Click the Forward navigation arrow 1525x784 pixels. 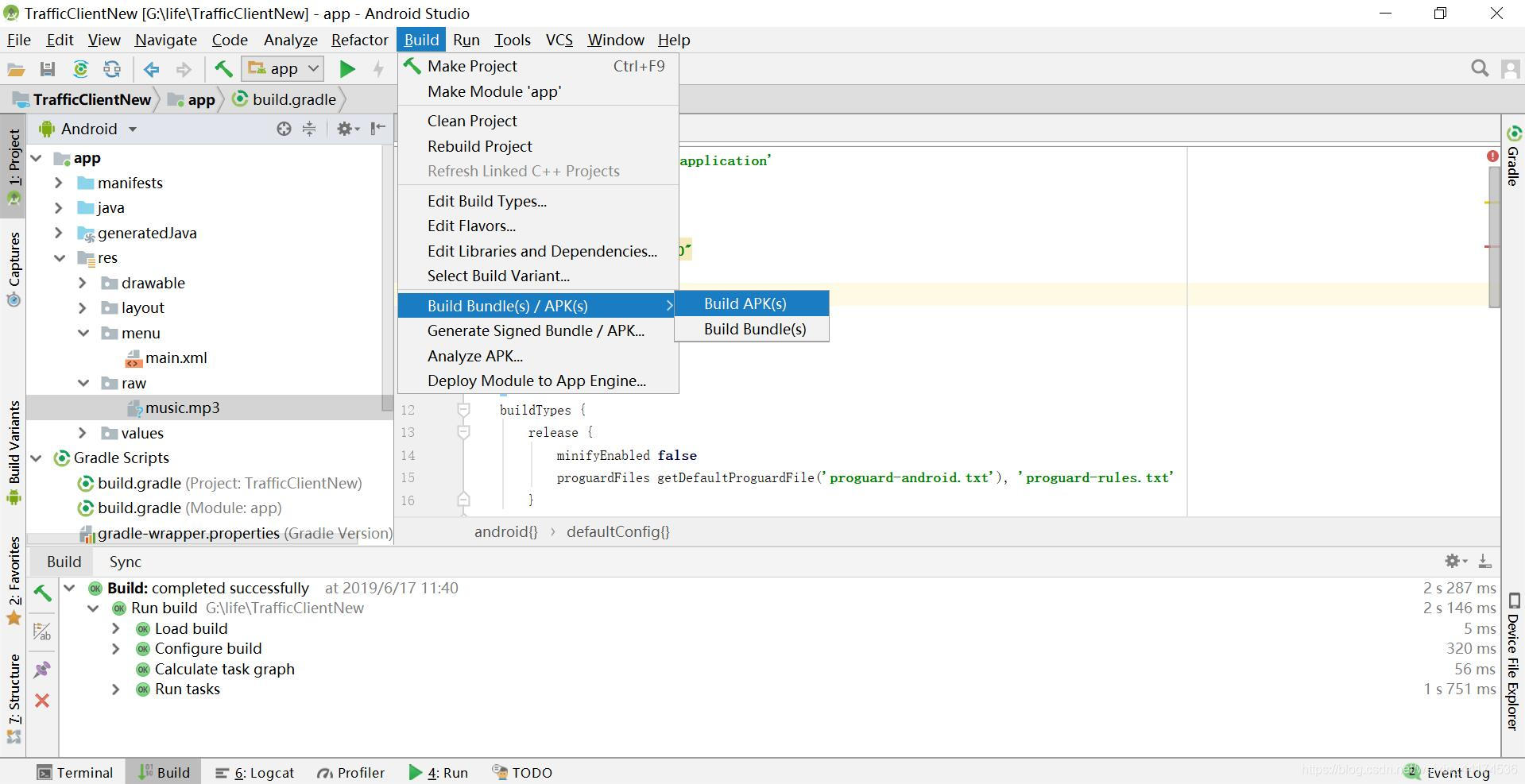[x=184, y=70]
